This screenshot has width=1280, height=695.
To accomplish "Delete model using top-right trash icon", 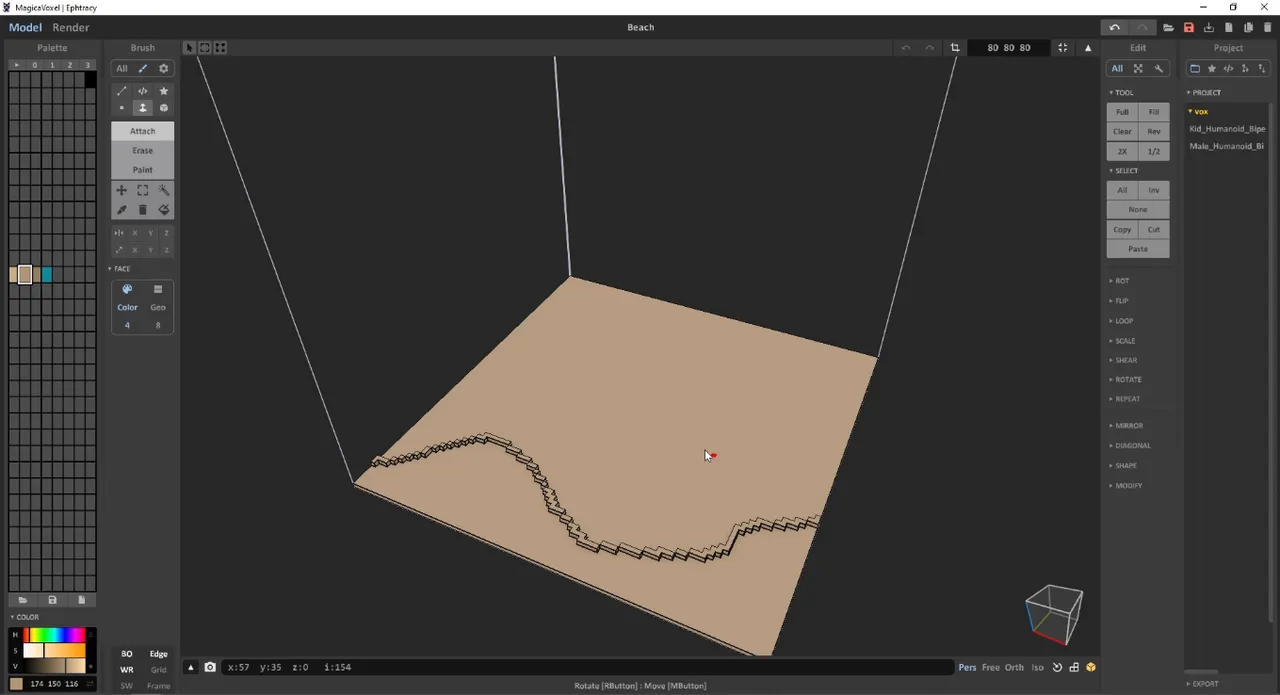I will point(1268,27).
